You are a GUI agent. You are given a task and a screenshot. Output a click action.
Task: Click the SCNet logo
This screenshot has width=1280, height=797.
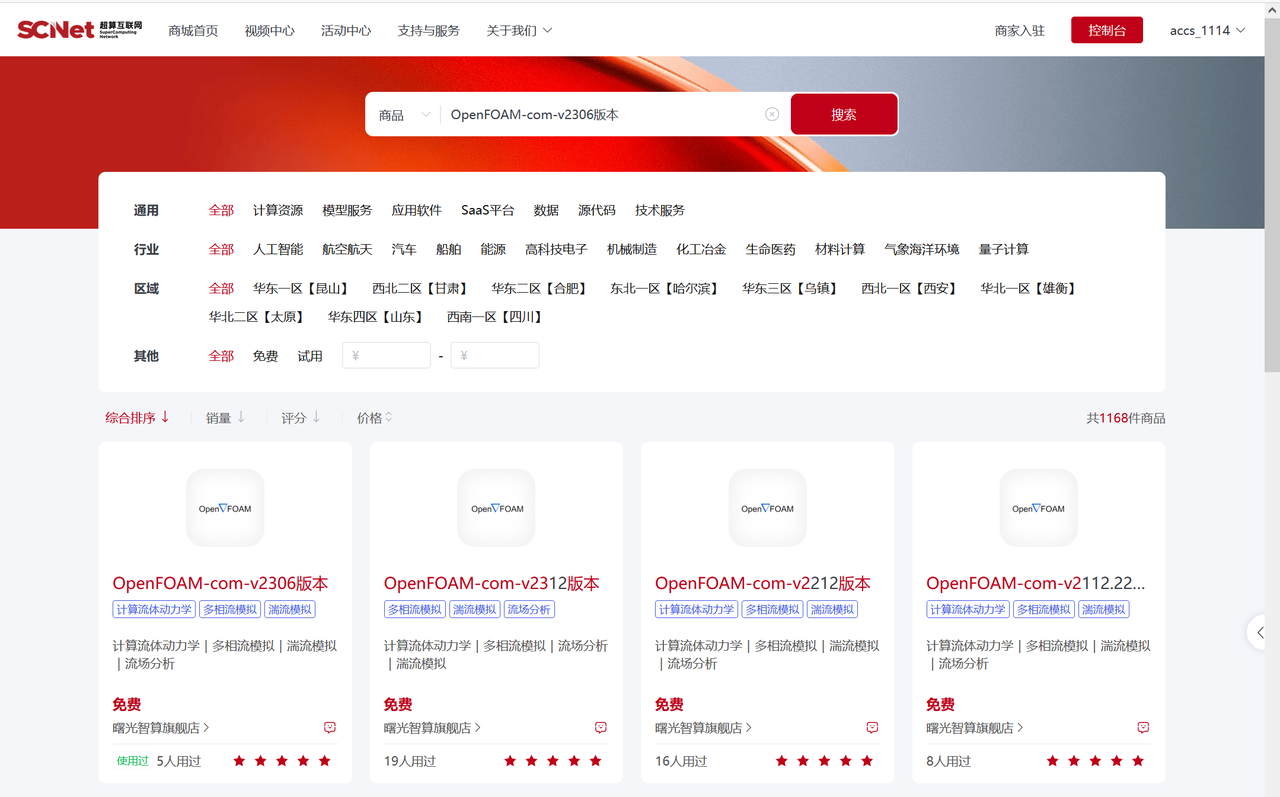(79, 29)
